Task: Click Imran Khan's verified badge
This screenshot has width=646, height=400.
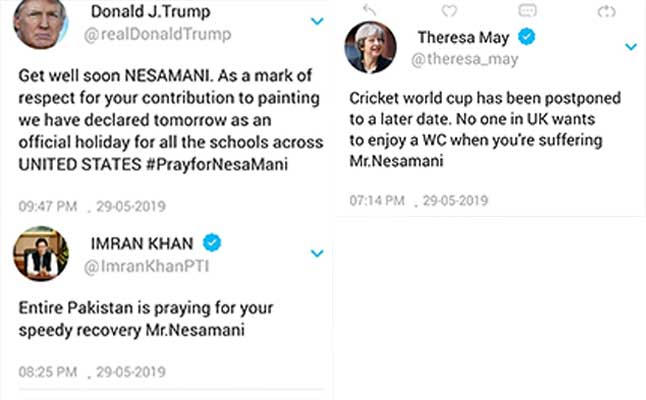Action: pos(212,242)
